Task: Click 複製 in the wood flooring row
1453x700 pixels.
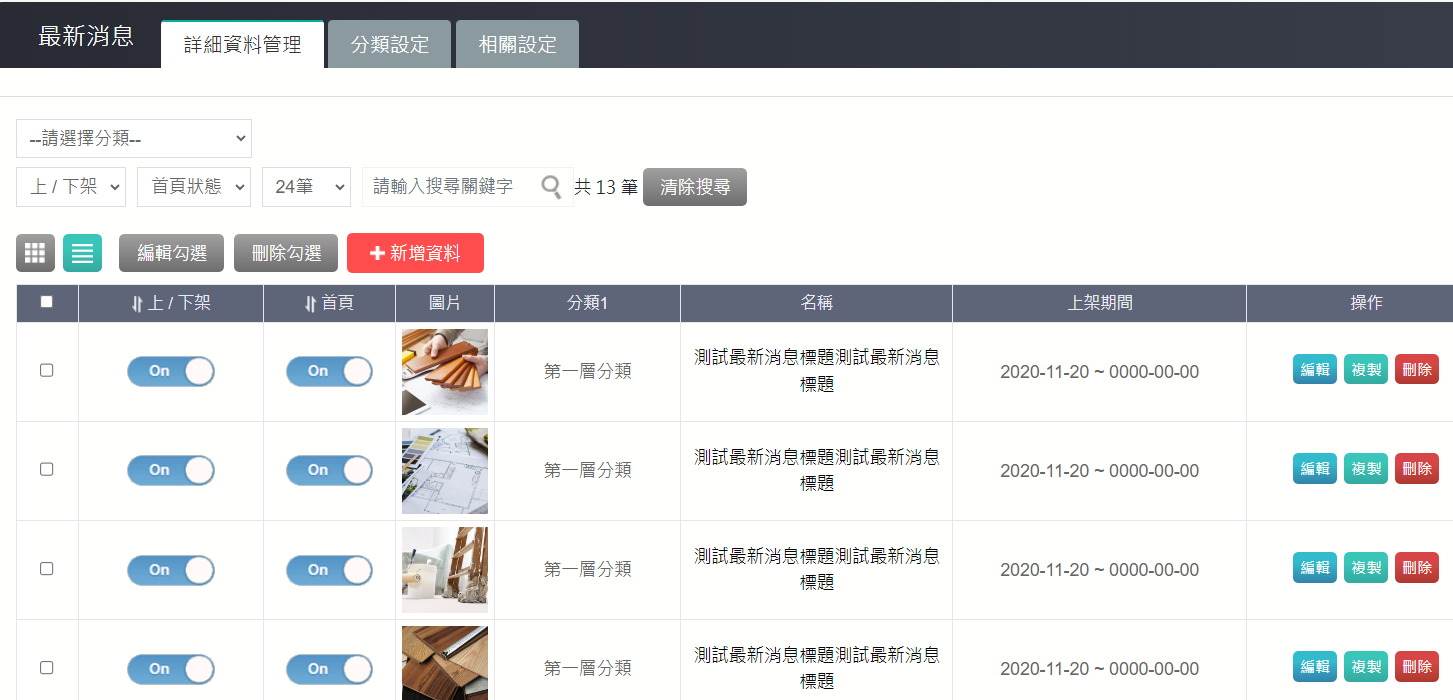Action: point(1366,667)
